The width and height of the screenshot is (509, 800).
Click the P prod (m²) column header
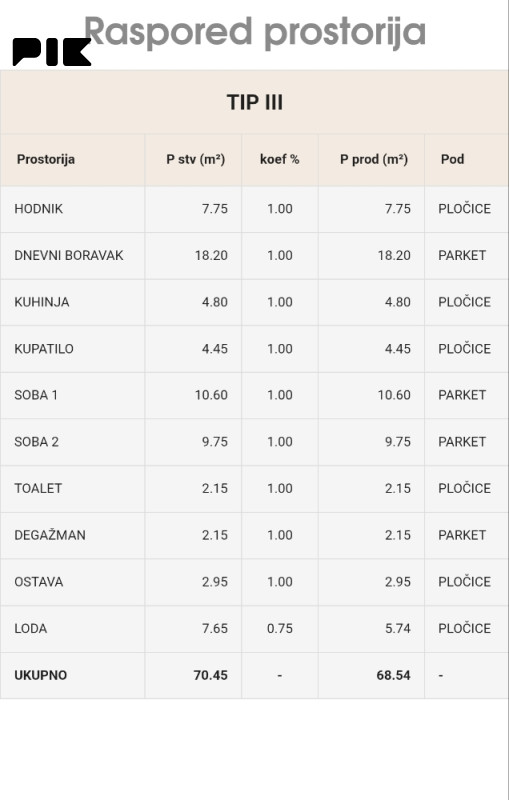[374, 159]
